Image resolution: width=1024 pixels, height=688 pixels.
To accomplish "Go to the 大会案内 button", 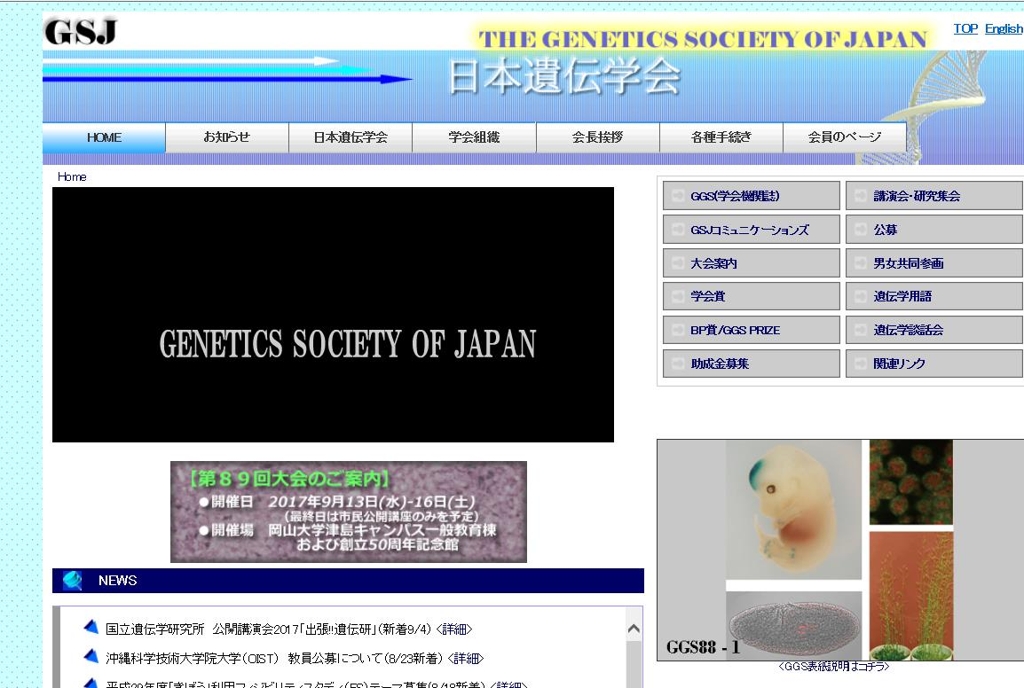I will [x=751, y=264].
